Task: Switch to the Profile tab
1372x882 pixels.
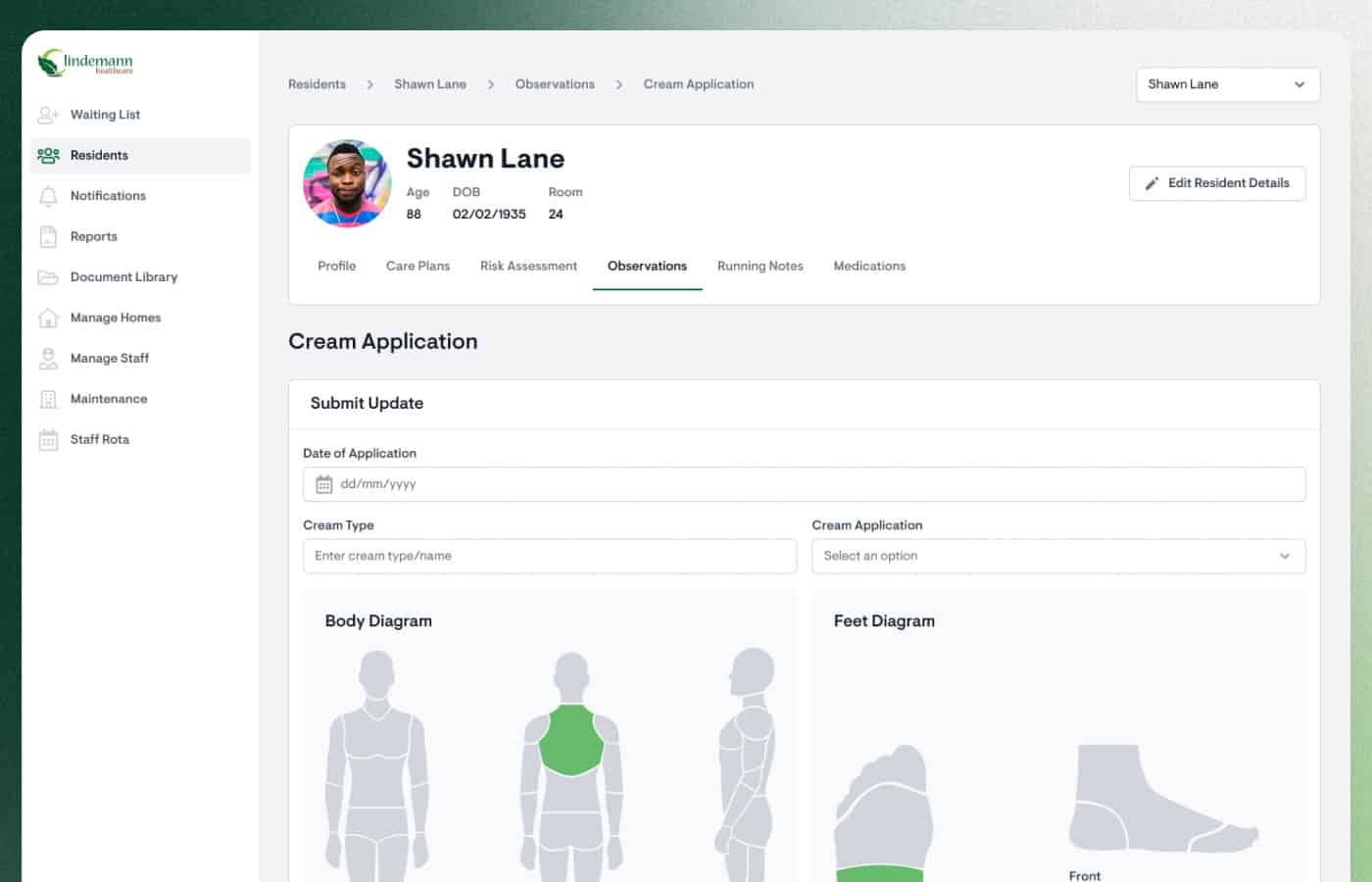Action: (x=336, y=266)
